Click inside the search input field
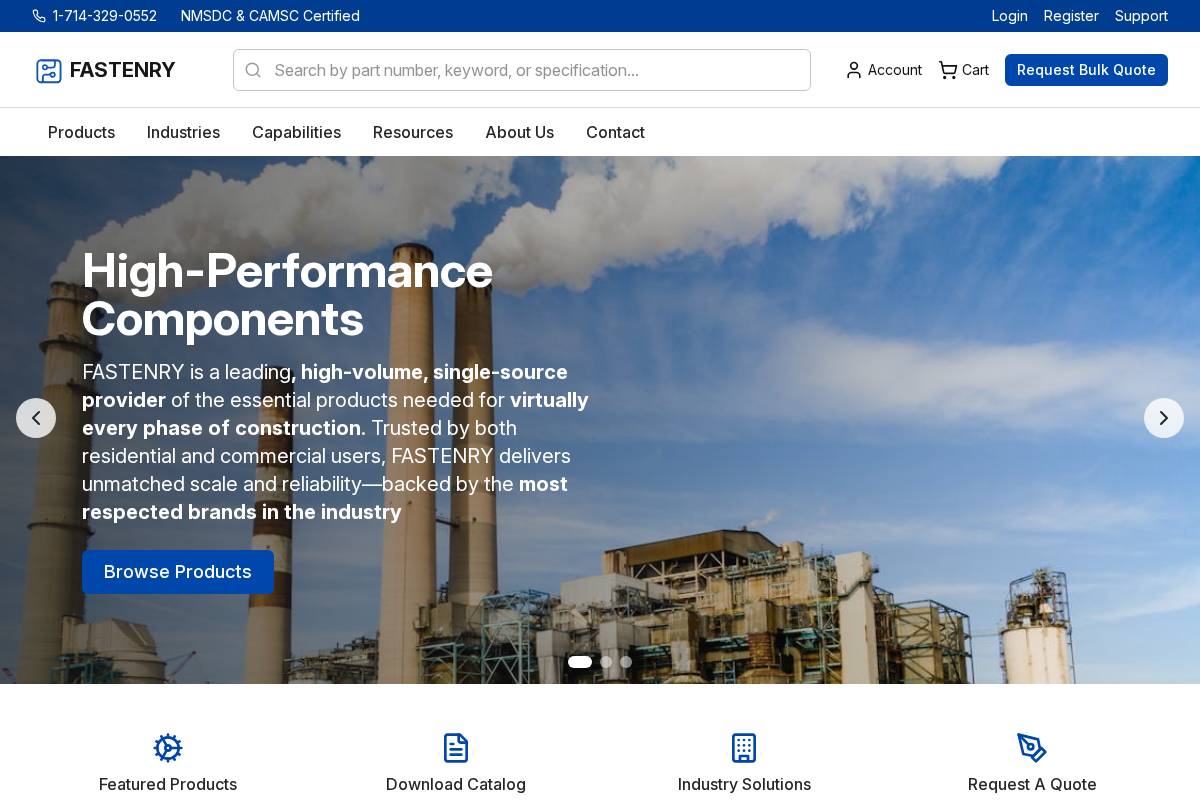Screen dimensions: 1200x800 [520, 70]
